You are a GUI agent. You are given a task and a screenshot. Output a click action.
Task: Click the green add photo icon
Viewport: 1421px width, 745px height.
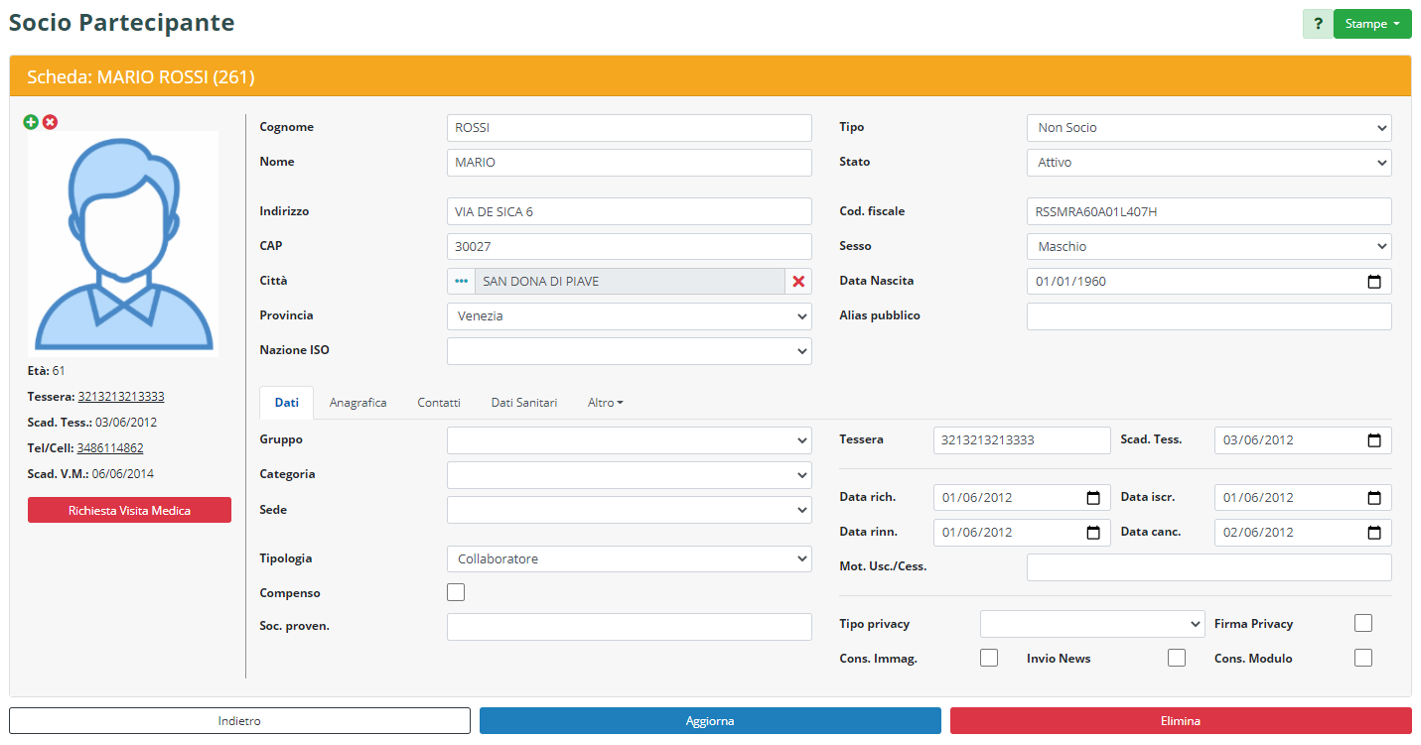(x=31, y=122)
